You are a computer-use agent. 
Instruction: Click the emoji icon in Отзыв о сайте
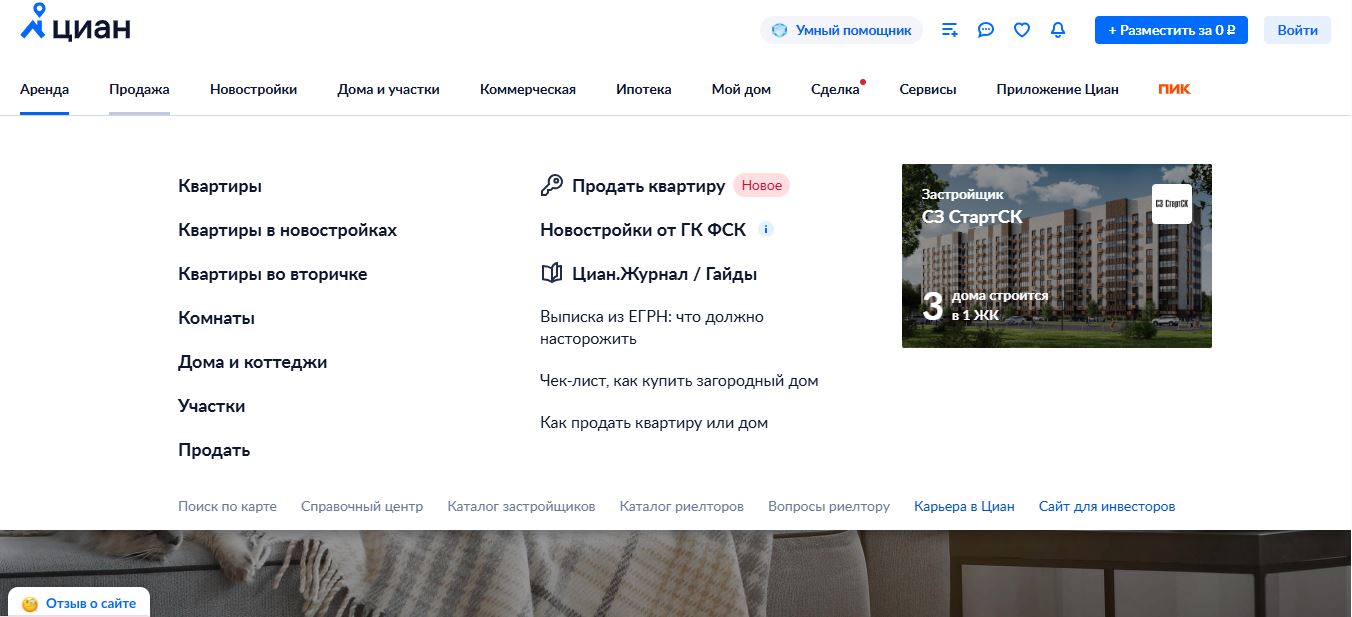point(29,604)
